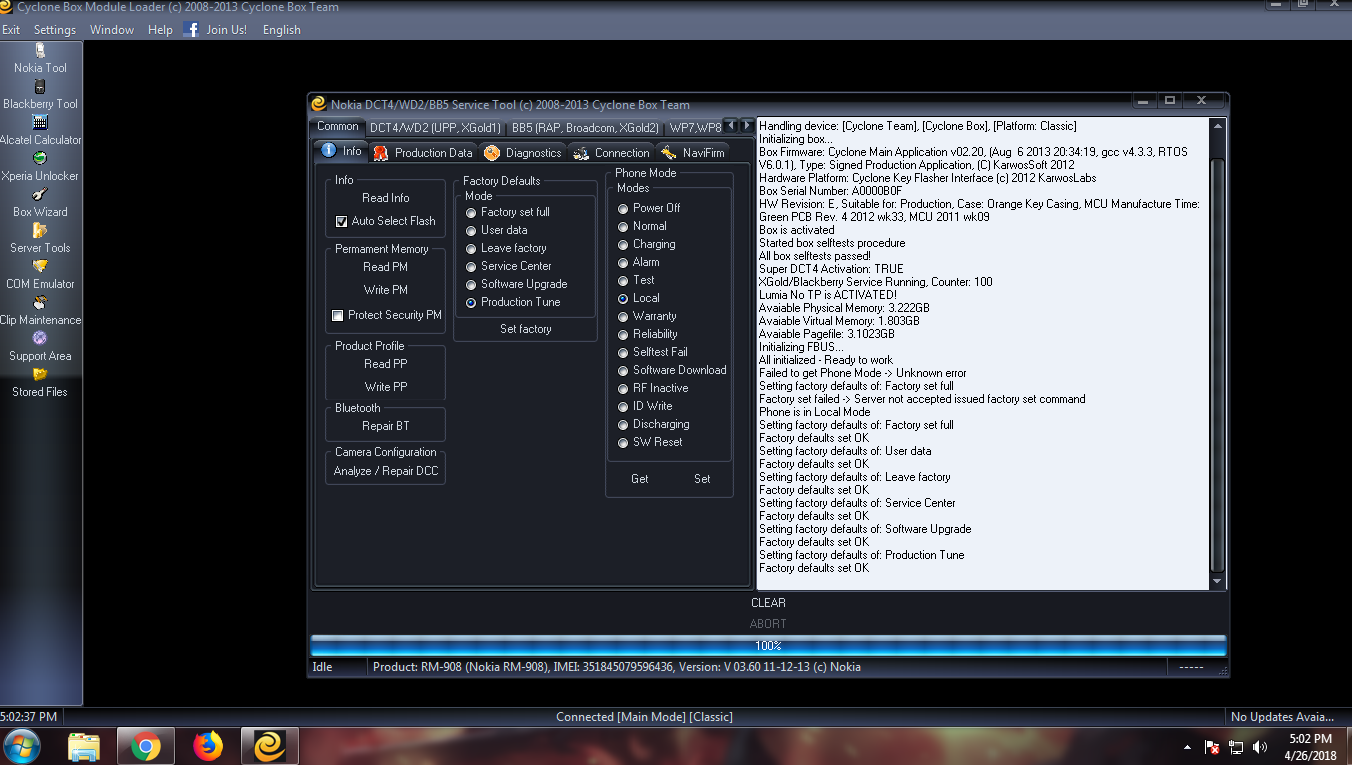Select Production Tune radio option
This screenshot has width=1352, height=765.
471,302
